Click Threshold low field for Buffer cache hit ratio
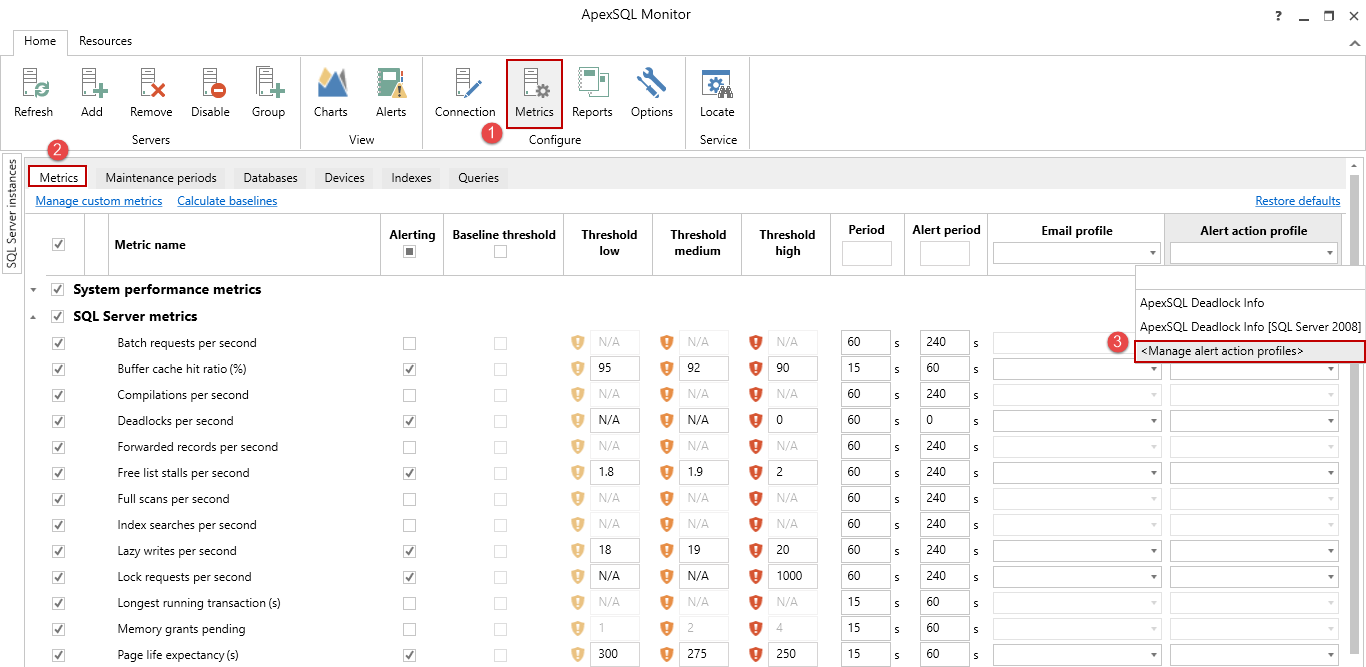The width and height of the screenshot is (1366, 667). coord(614,369)
